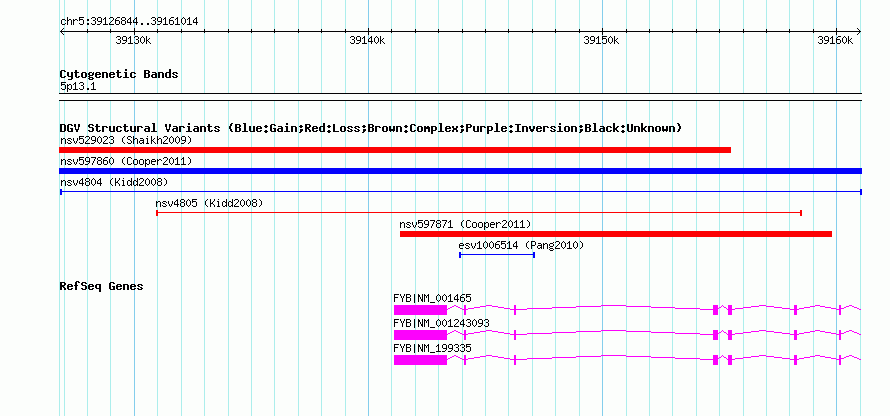
Task: Click the 39160k ruler tick label
Action: click(835, 40)
